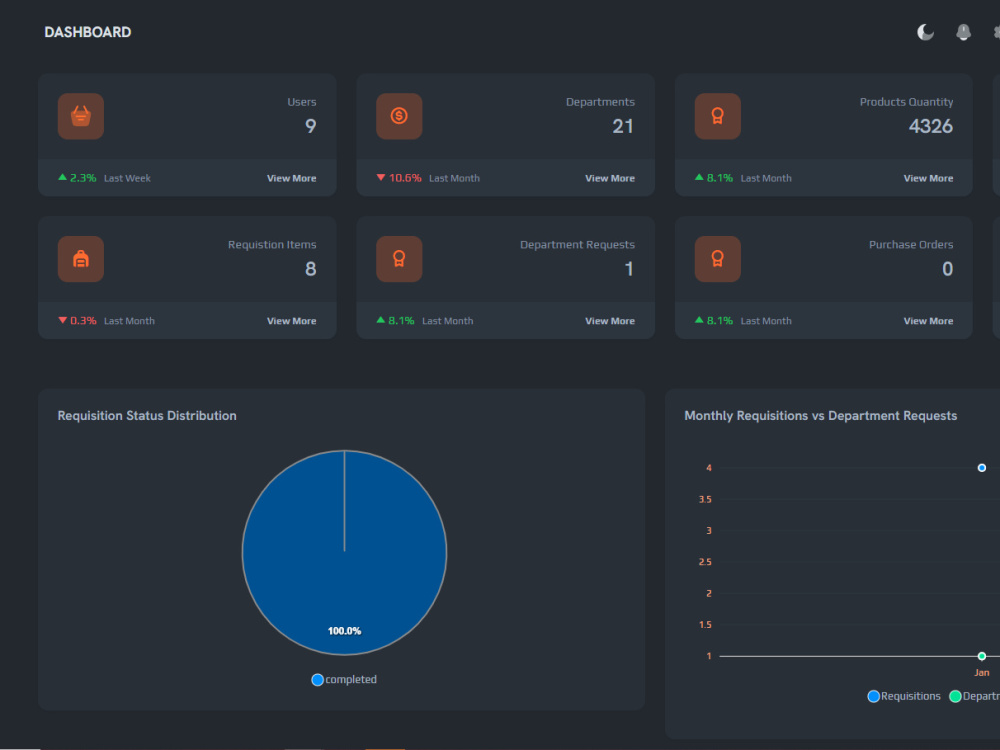Screen dimensions: 1000x750
Task: Click the Department Requests value 1
Action: (x=629, y=269)
